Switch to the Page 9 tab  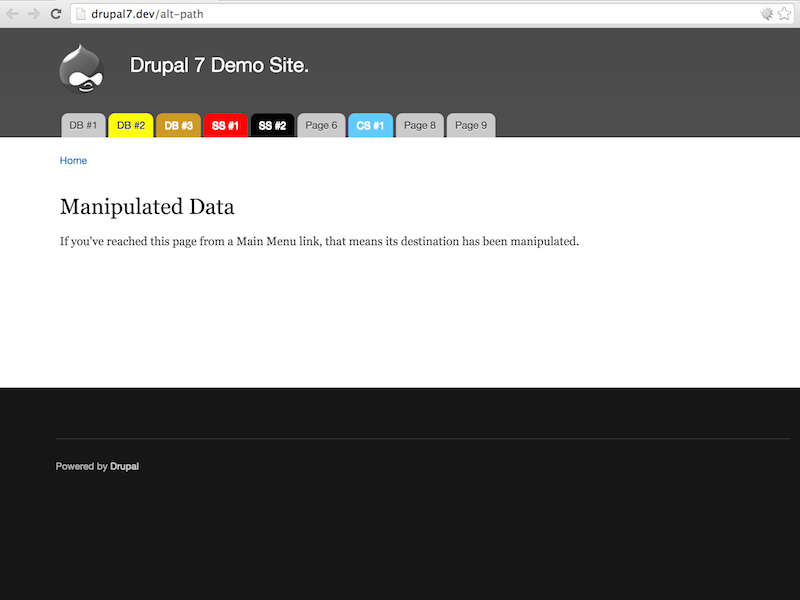pyautogui.click(x=470, y=125)
